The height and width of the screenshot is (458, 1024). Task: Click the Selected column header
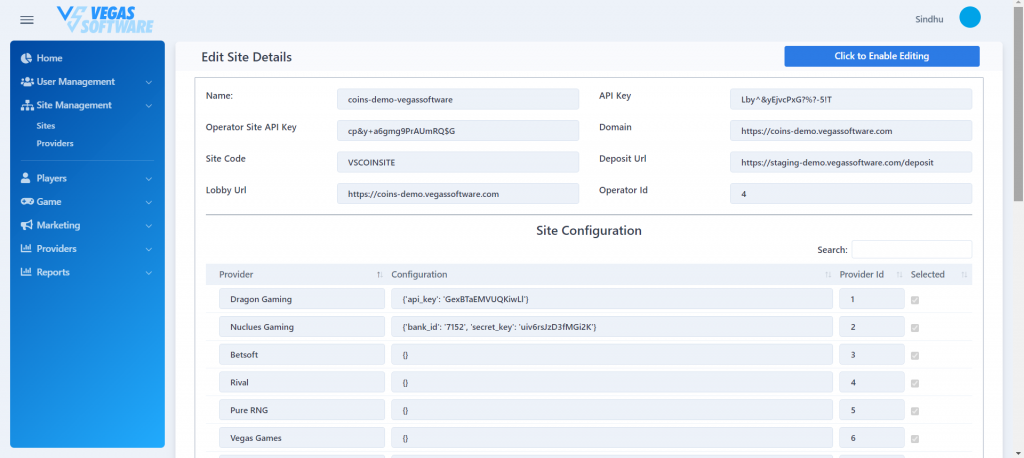(x=927, y=274)
